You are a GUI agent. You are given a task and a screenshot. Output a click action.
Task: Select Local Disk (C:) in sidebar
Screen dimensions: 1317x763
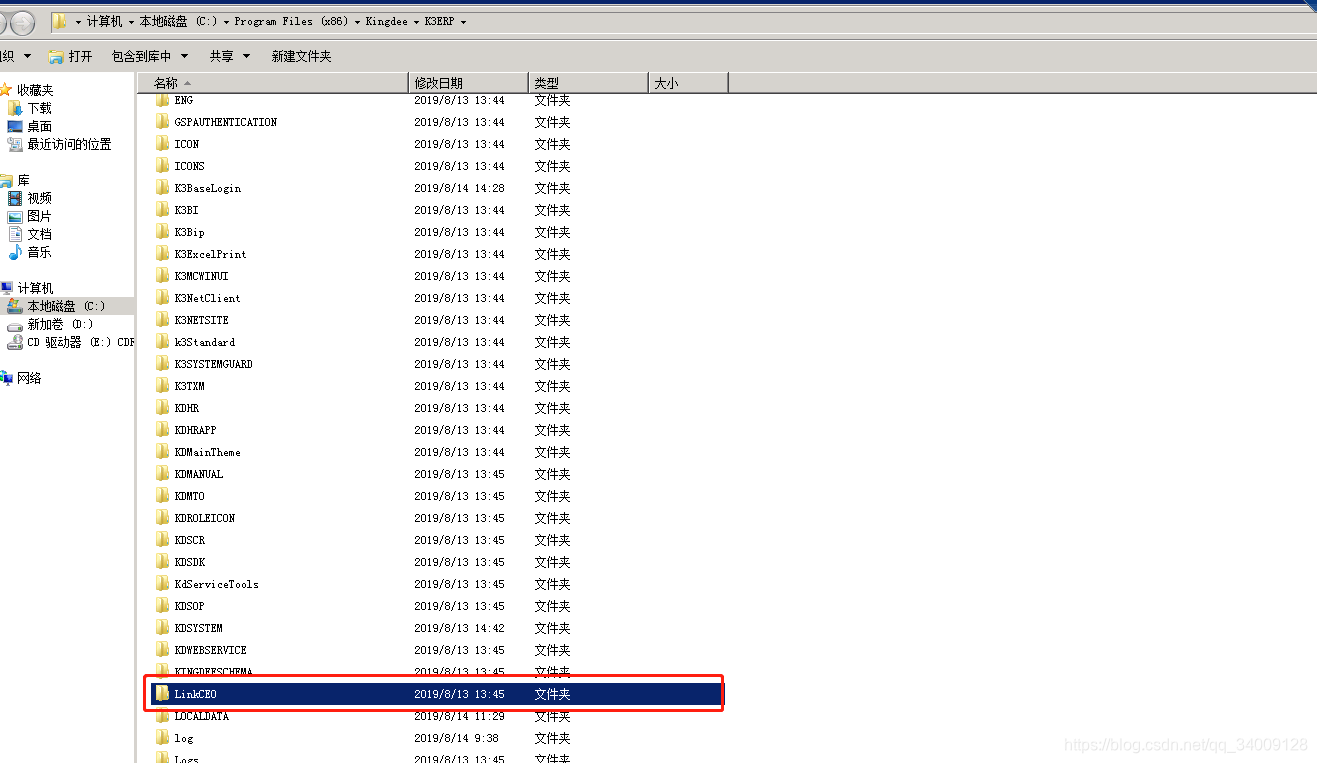pyautogui.click(x=67, y=306)
